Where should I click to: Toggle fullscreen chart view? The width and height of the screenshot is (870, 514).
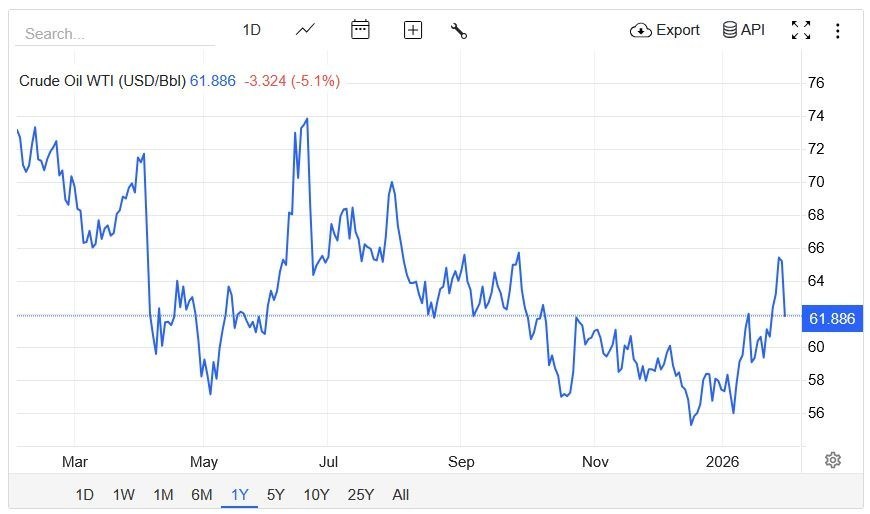pos(801,30)
